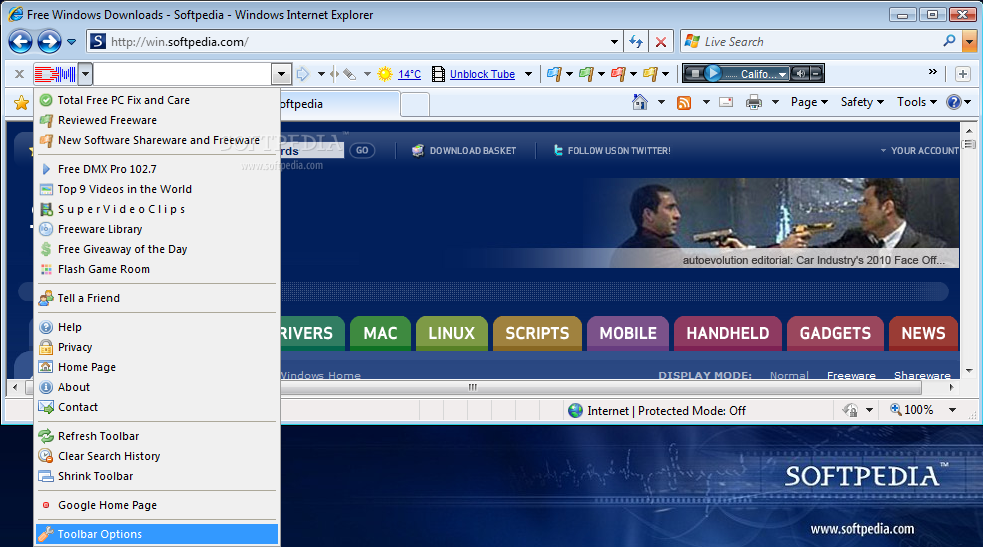Screen dimensions: 983x547
Task: Open the LINUX category tab
Action: (x=451, y=333)
